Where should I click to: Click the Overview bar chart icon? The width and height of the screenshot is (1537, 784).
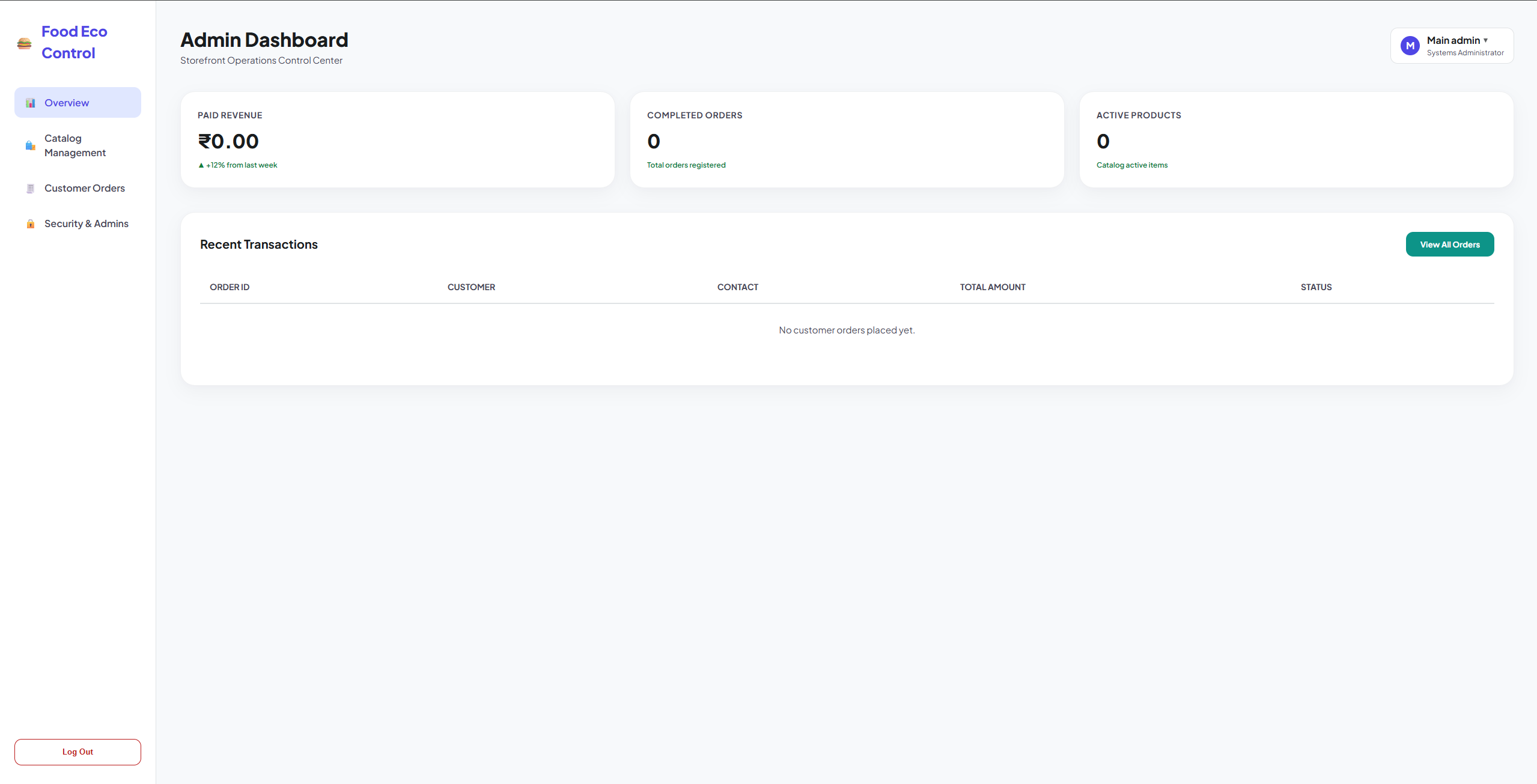click(31, 103)
